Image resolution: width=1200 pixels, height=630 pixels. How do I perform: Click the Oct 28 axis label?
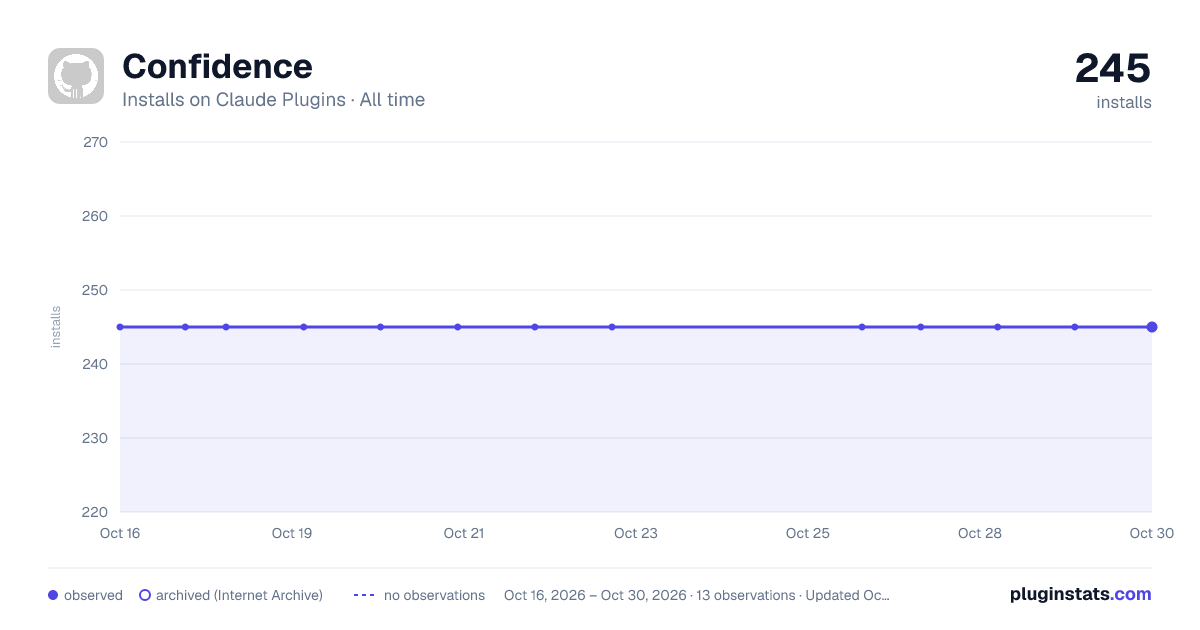[980, 533]
